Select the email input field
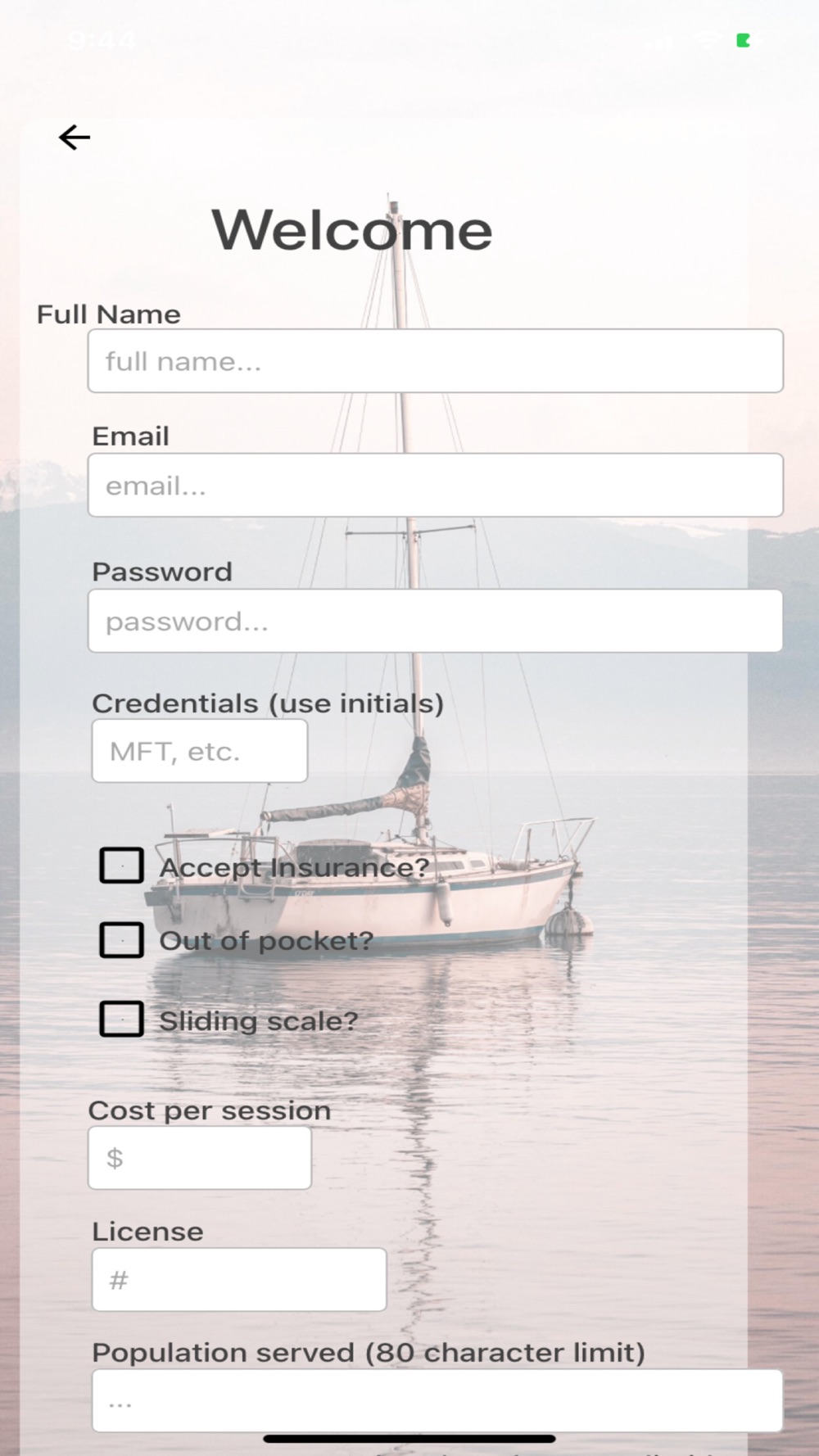Image resolution: width=819 pixels, height=1456 pixels. [x=436, y=486]
